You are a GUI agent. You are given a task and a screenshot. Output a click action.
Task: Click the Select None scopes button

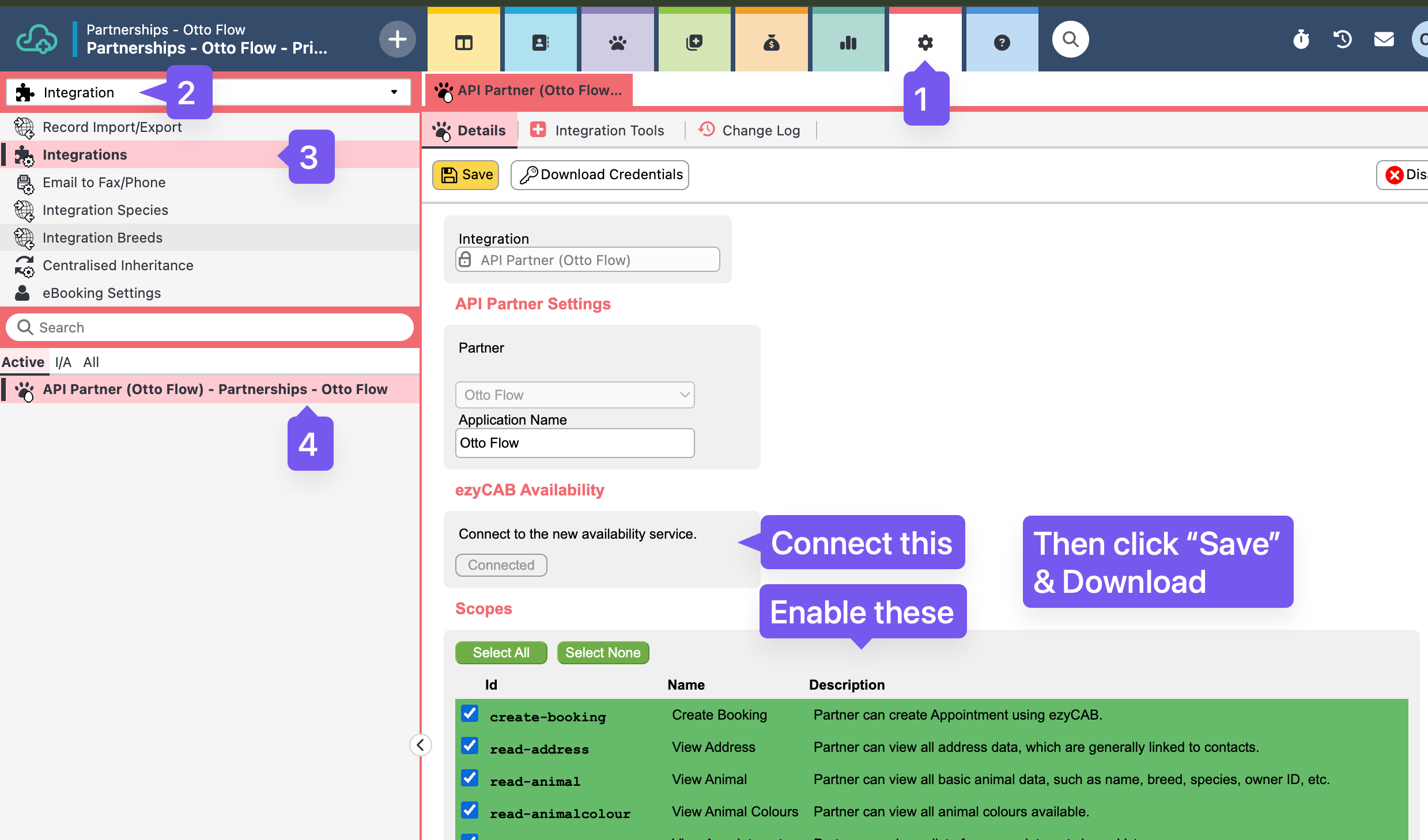(603, 653)
